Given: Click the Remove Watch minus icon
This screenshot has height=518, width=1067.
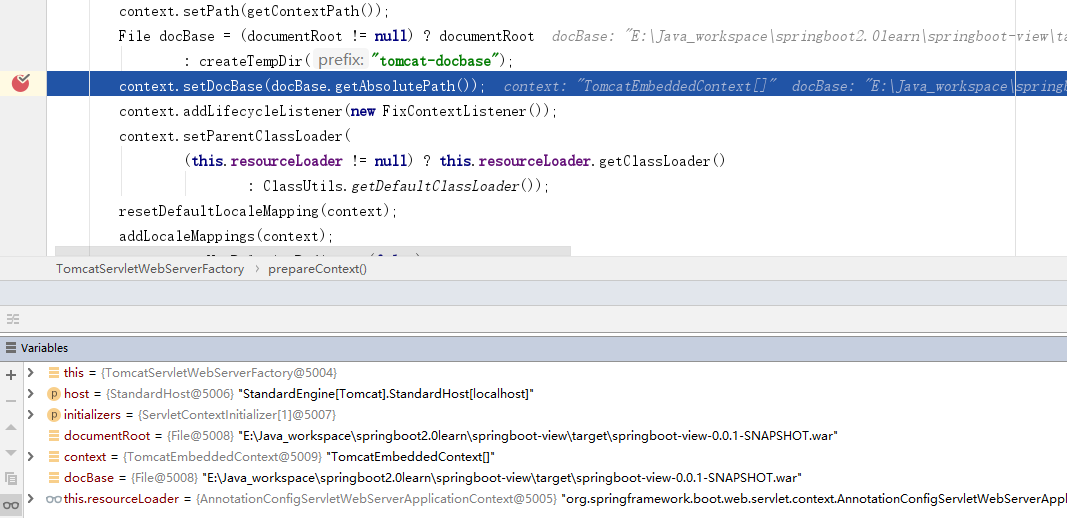Looking at the screenshot, I should [11, 400].
